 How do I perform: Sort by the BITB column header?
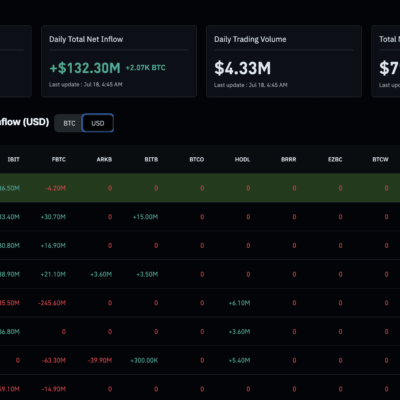(151, 159)
